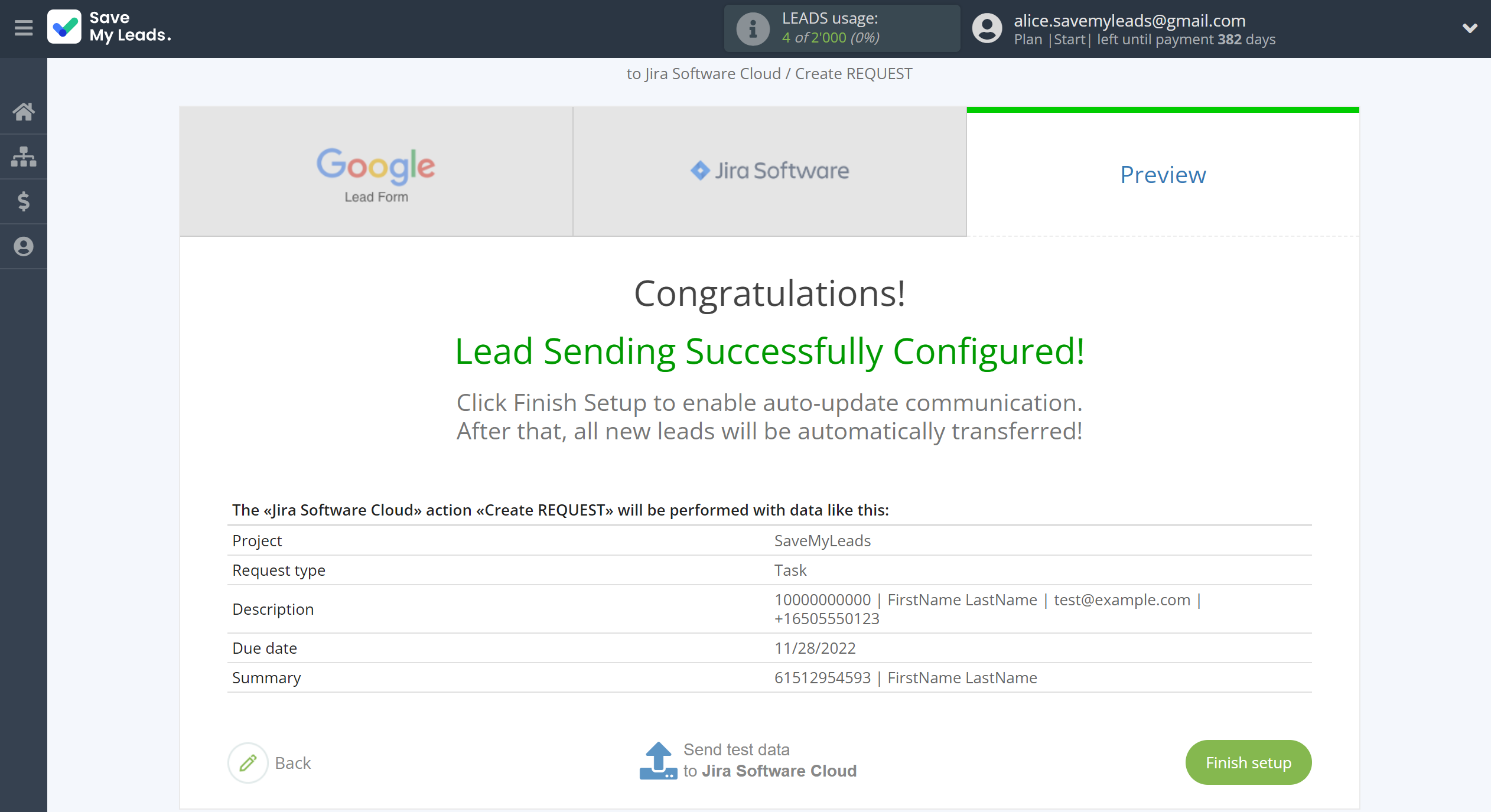Click the Project row label
Image resolution: width=1491 pixels, height=812 pixels.
257,540
